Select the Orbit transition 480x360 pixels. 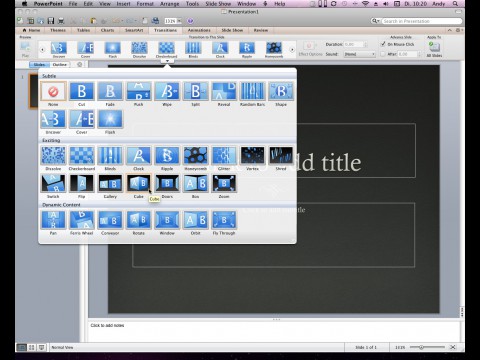click(196, 220)
